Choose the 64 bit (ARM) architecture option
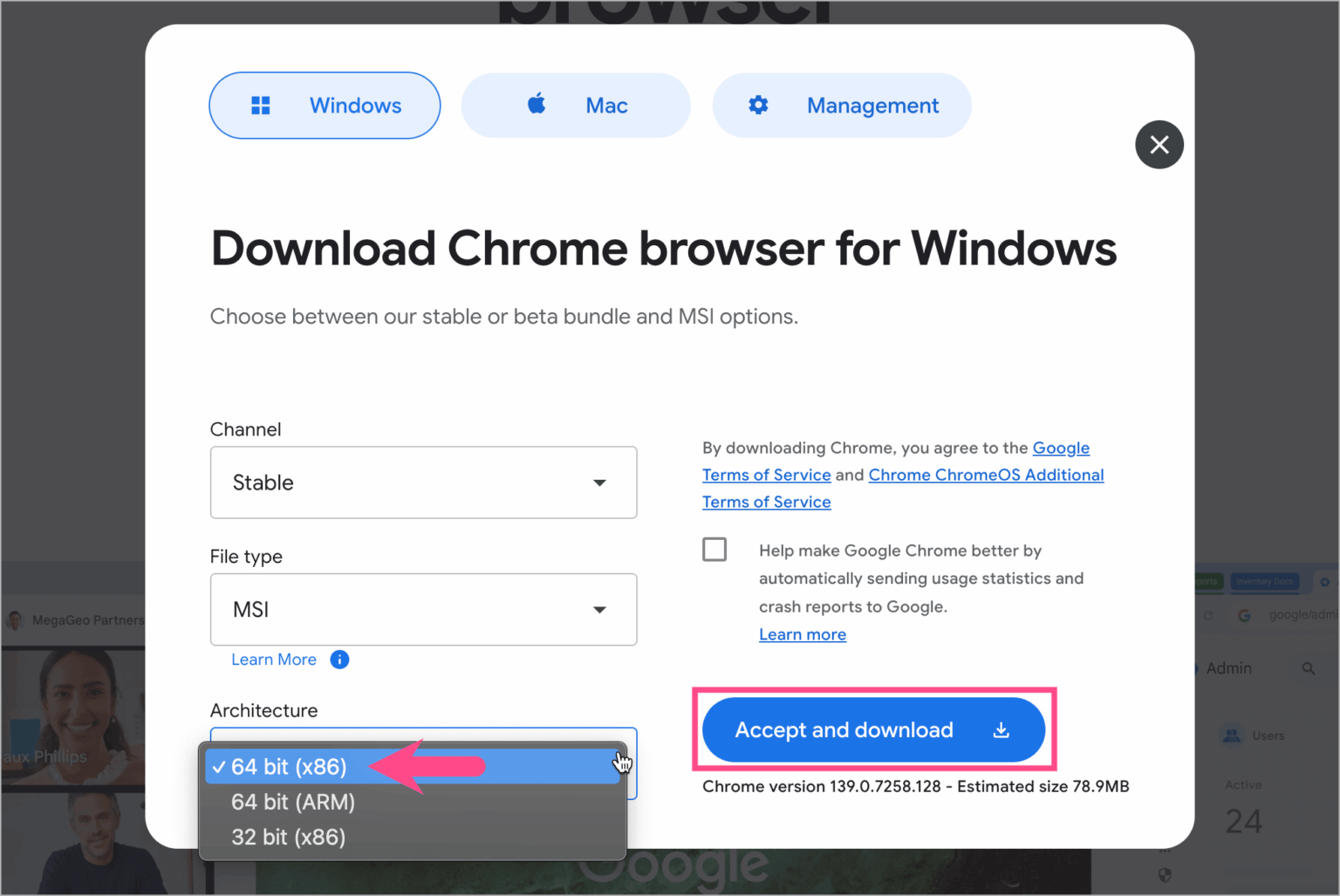The width and height of the screenshot is (1340, 896). click(292, 802)
